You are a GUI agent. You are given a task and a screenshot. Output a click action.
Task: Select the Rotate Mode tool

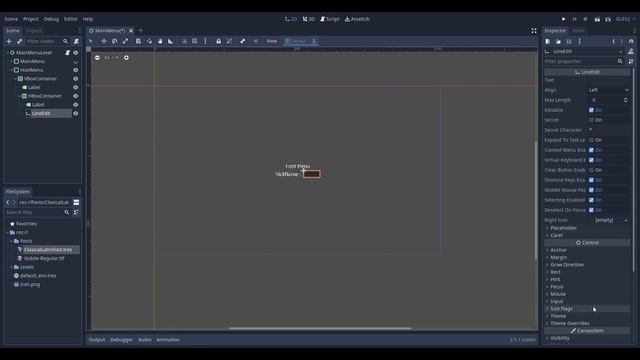(115, 41)
